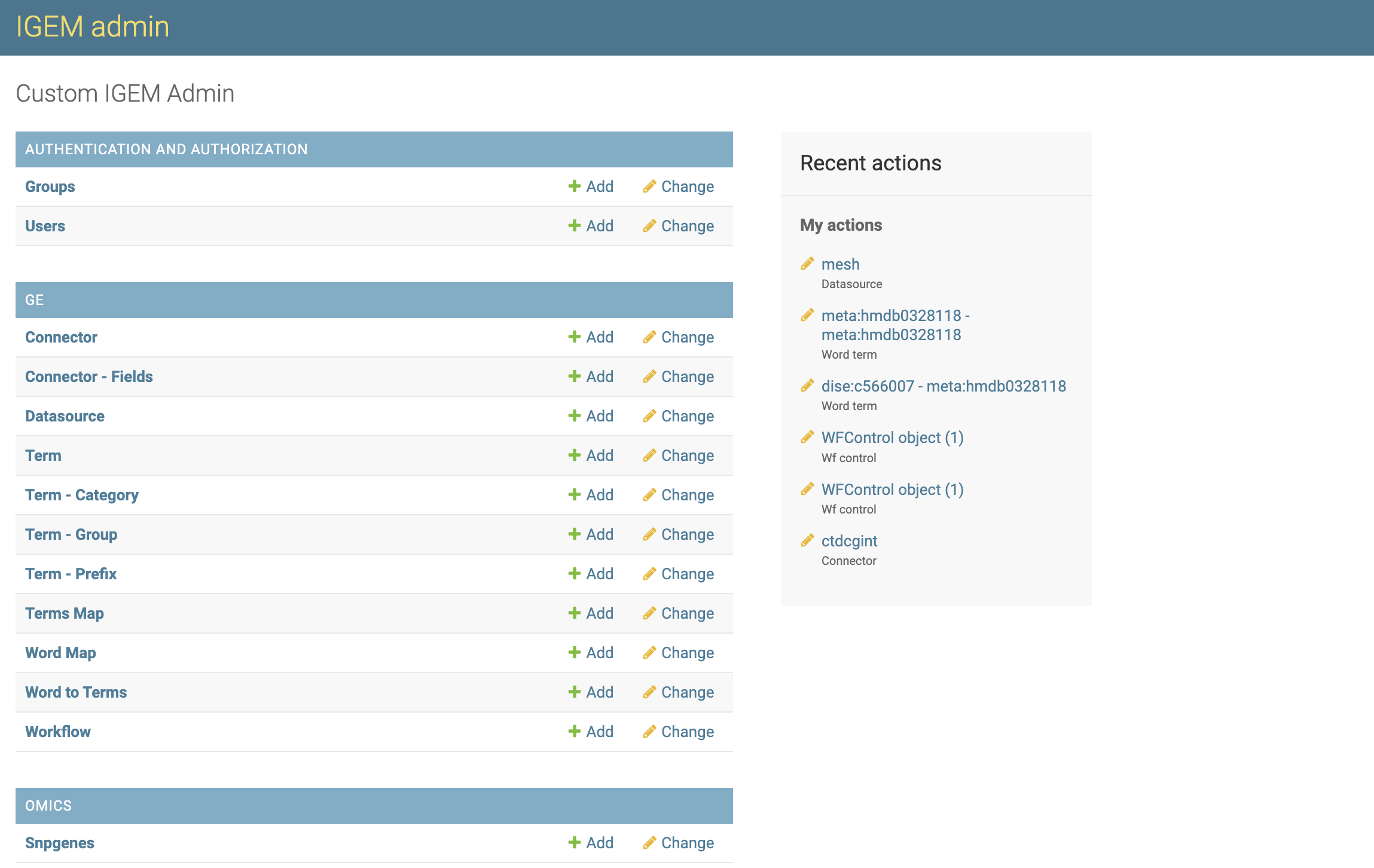Click the pencil icon in the Users row
This screenshot has height=868, width=1374.
click(x=649, y=226)
